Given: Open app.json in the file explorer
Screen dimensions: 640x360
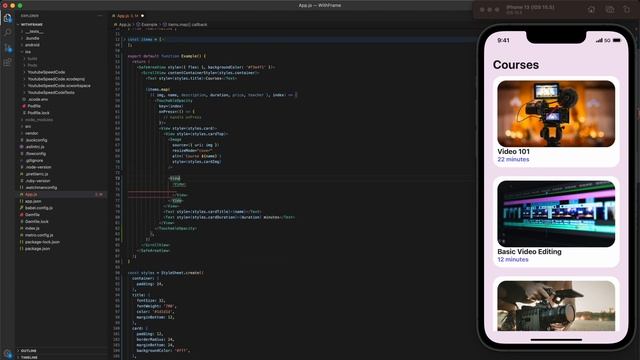Looking at the screenshot, I should click(x=33, y=201).
